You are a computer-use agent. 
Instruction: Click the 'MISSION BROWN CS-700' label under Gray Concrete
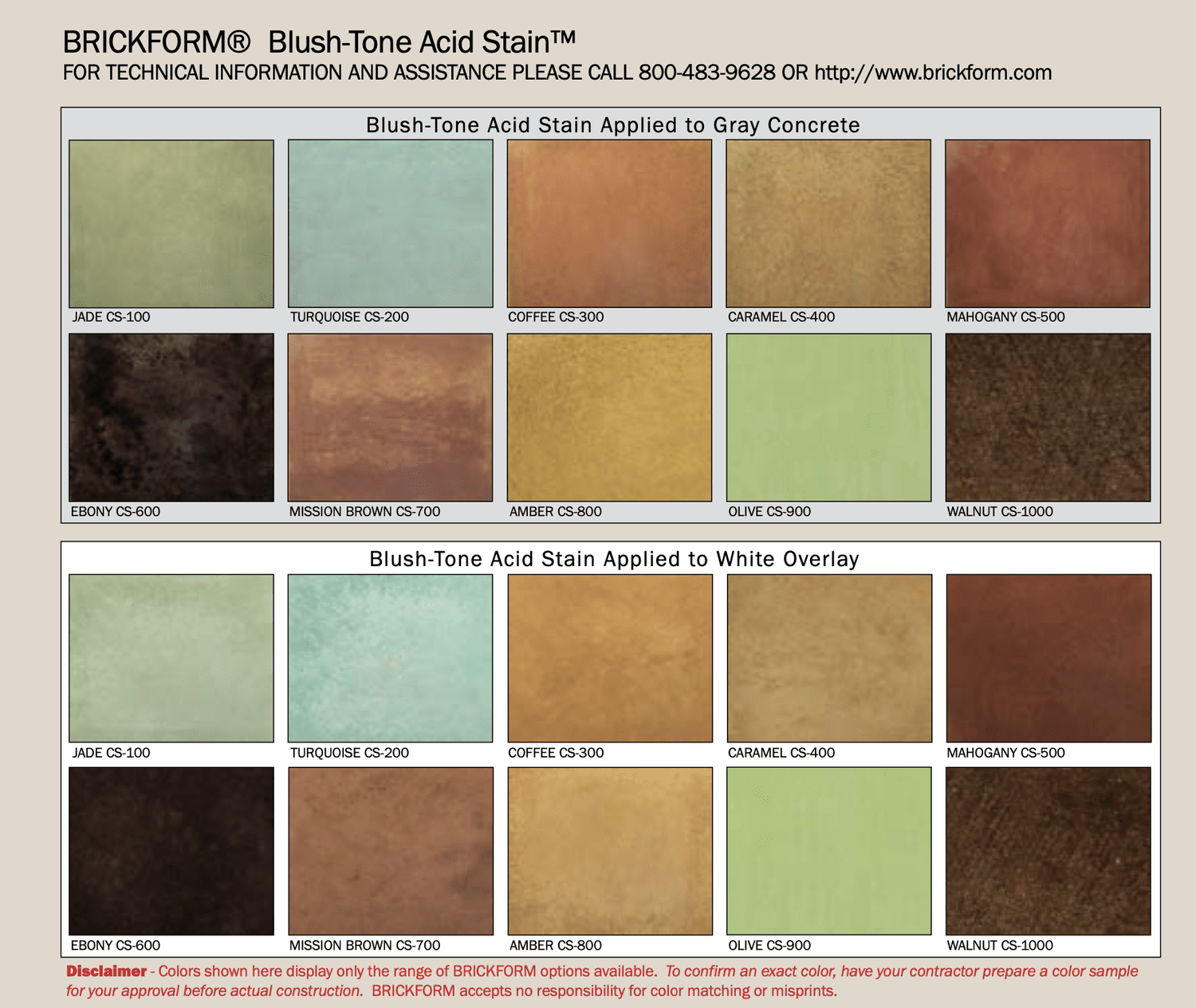click(364, 512)
